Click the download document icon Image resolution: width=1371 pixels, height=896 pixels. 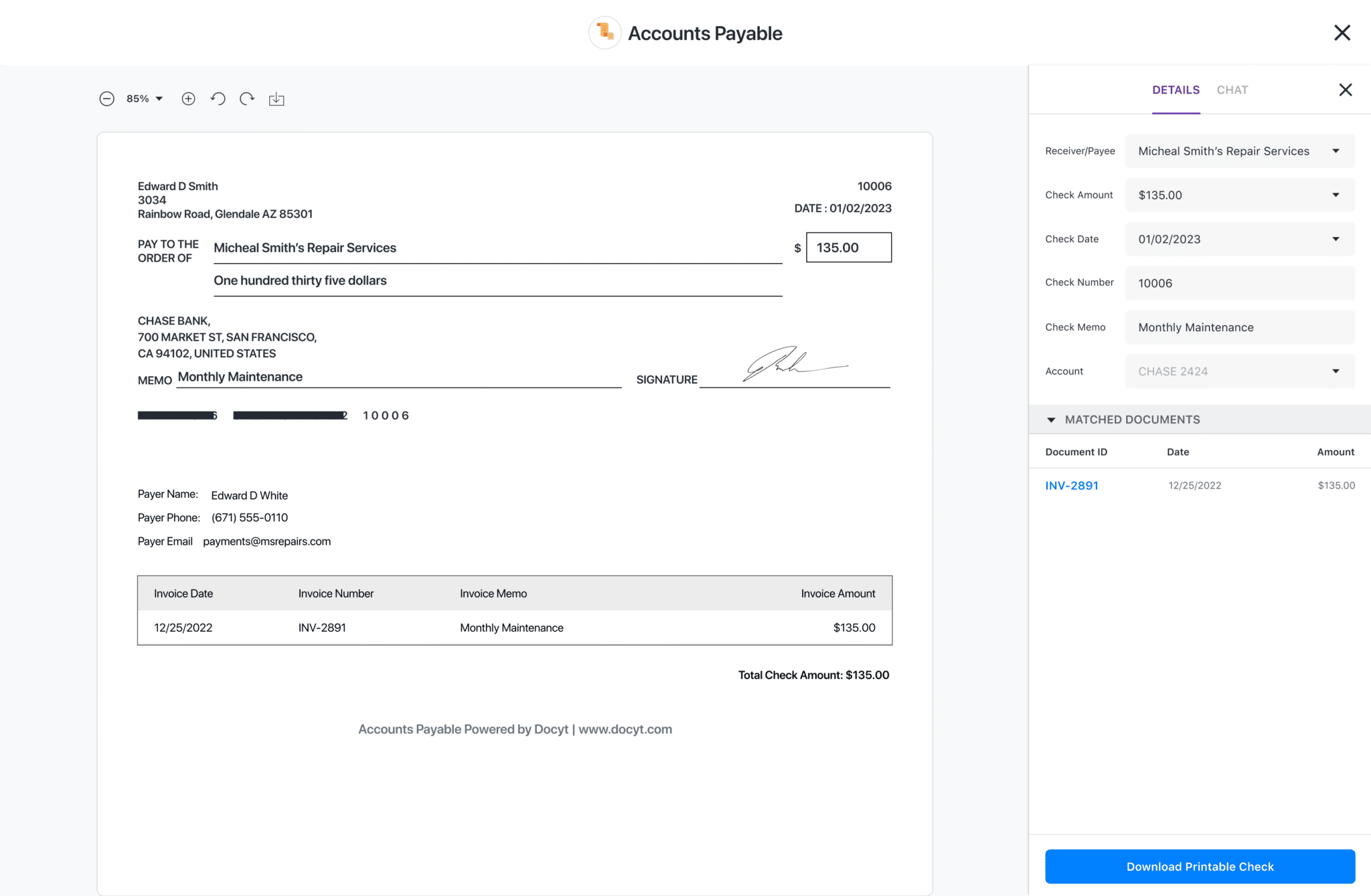[x=276, y=99]
